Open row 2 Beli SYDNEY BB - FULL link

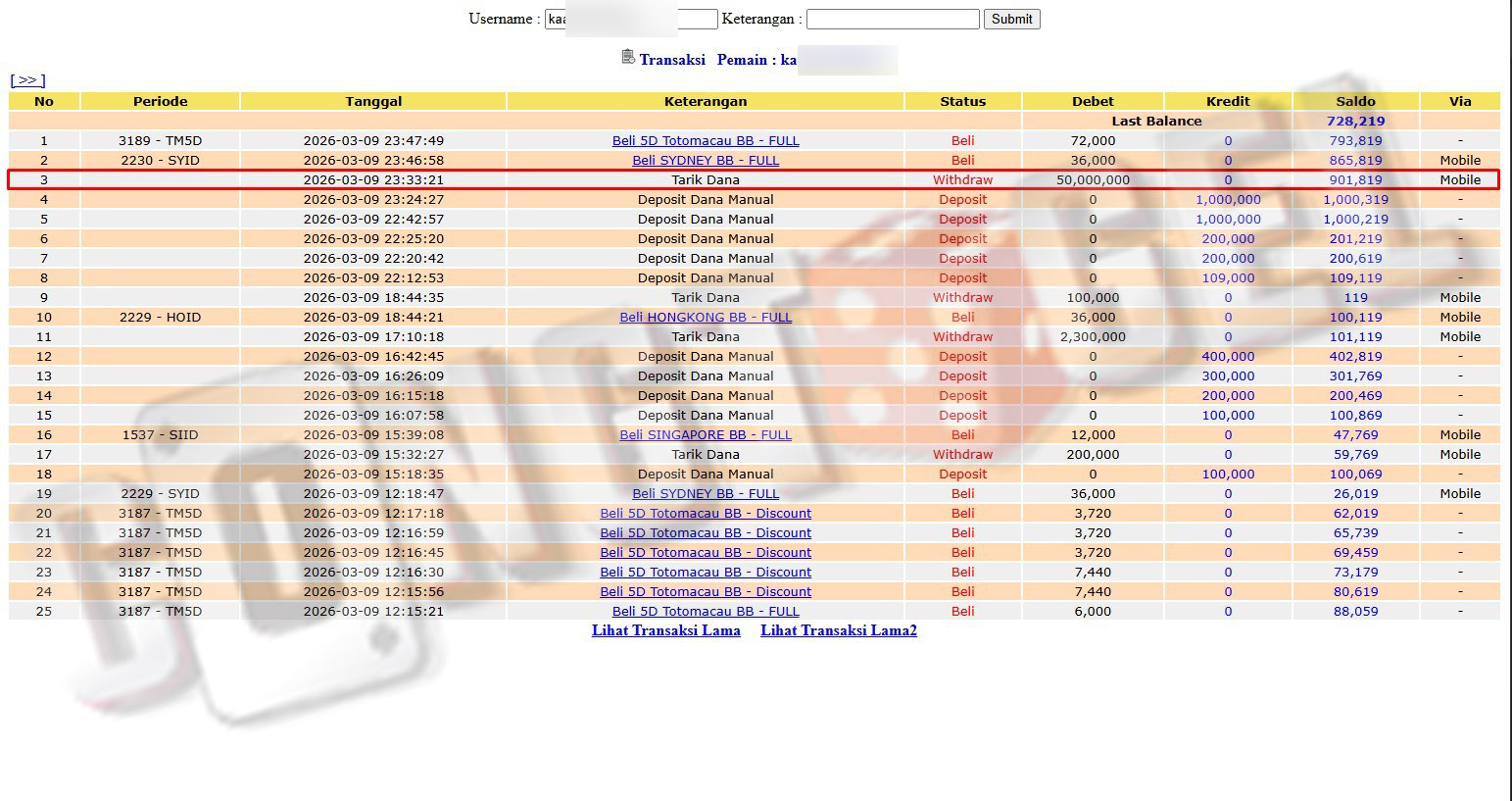(x=706, y=161)
